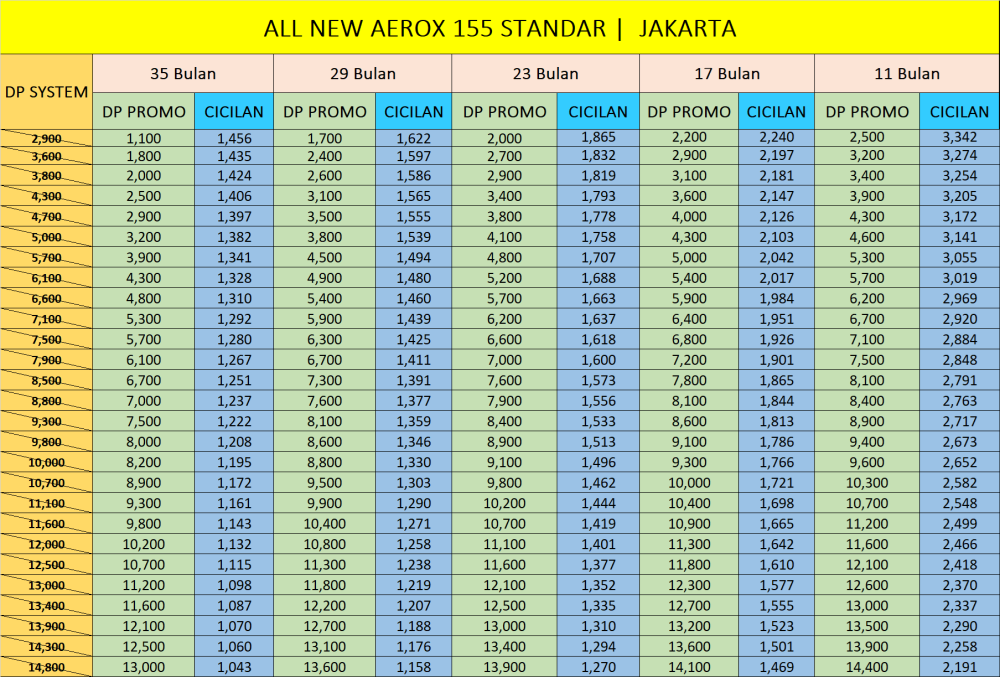Select the 29 Bulan tenor header
Screen dimensions: 1000x677
362,74
